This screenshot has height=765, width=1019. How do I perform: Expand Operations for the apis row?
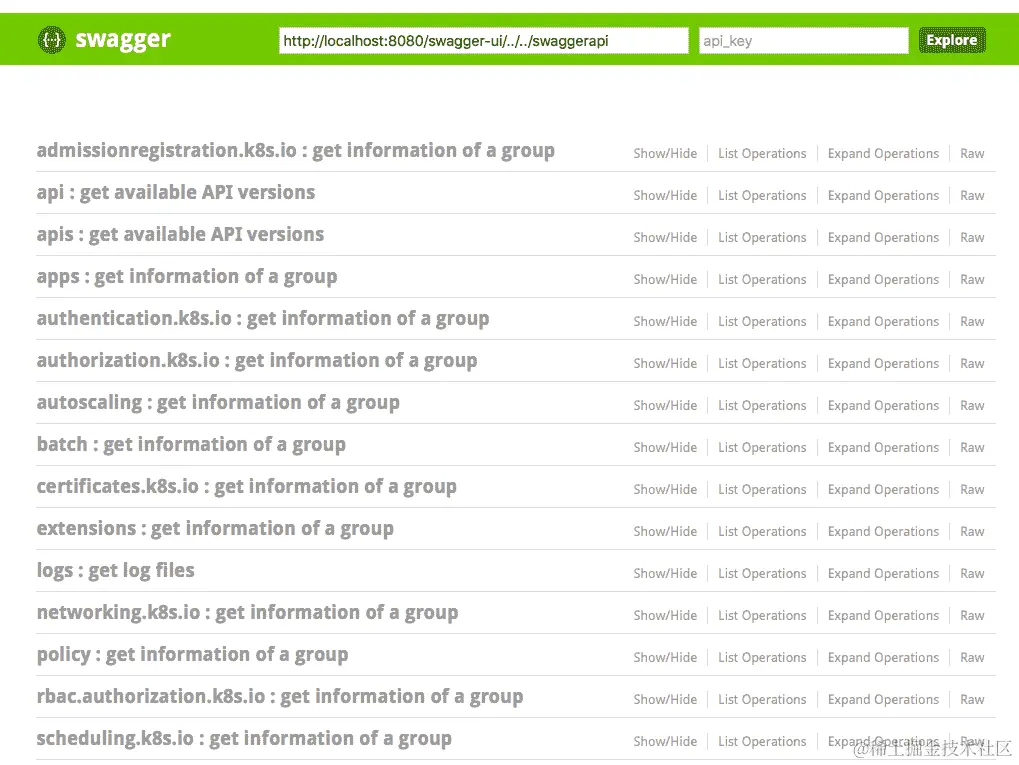883,237
